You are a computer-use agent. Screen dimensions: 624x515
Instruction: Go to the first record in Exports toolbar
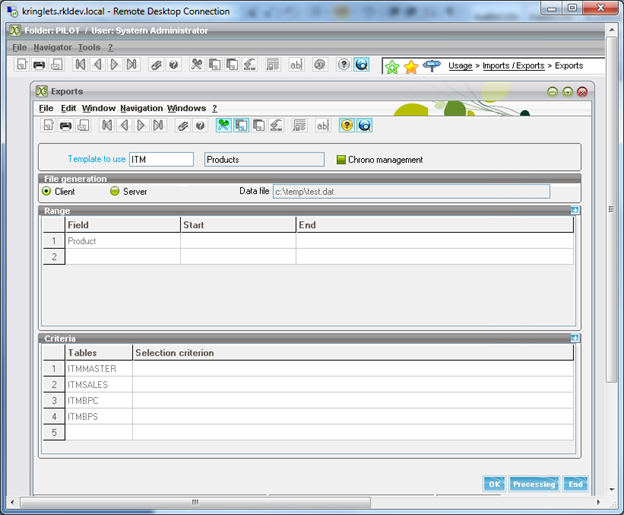click(x=106, y=125)
